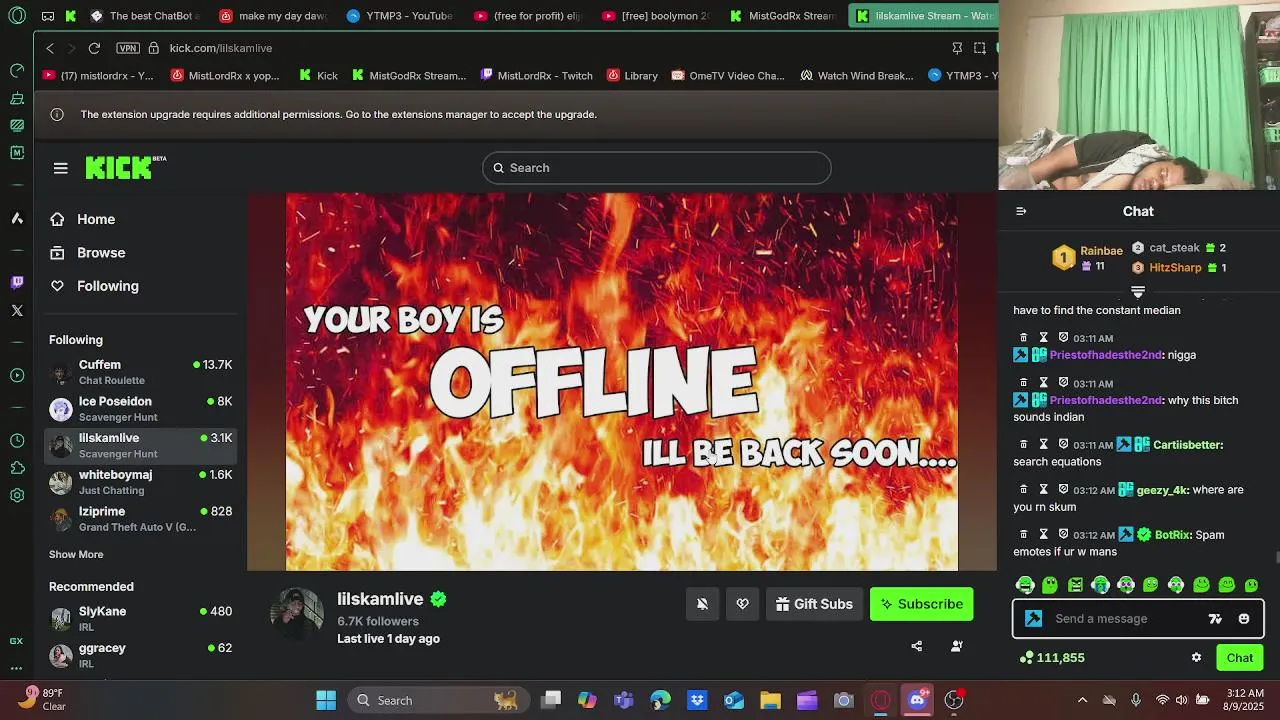Collapse the chat panel arrow icon
Image resolution: width=1280 pixels, height=720 pixels.
click(1021, 211)
